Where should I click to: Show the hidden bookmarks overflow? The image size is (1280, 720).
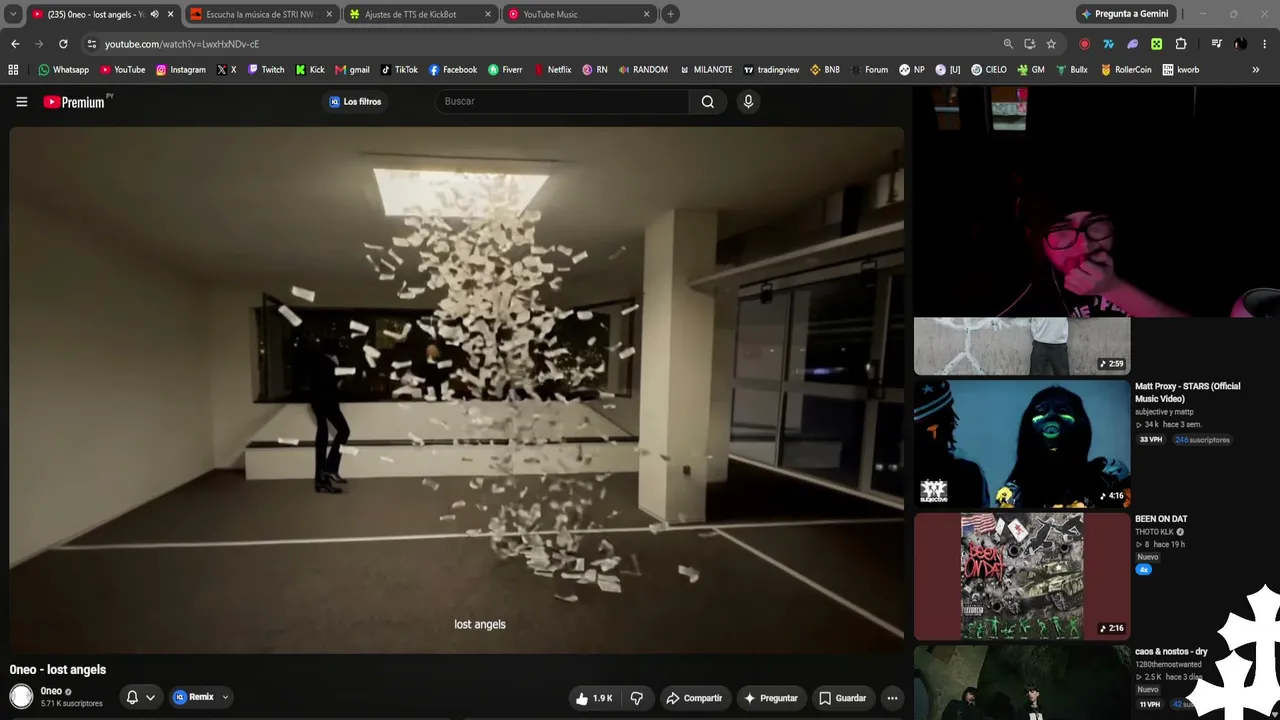tap(1255, 70)
